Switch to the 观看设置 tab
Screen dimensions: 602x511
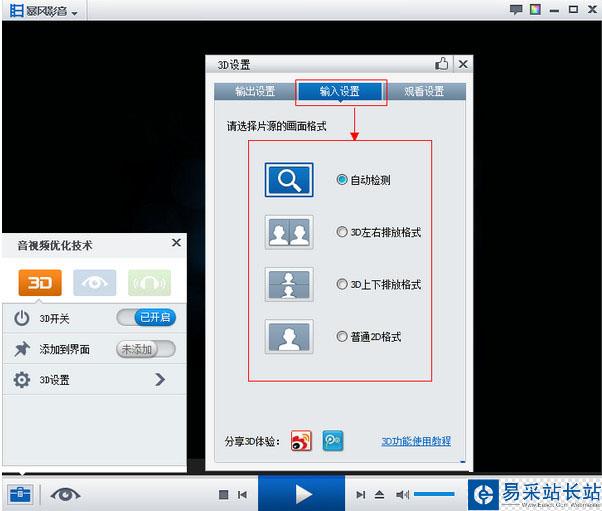[x=425, y=91]
